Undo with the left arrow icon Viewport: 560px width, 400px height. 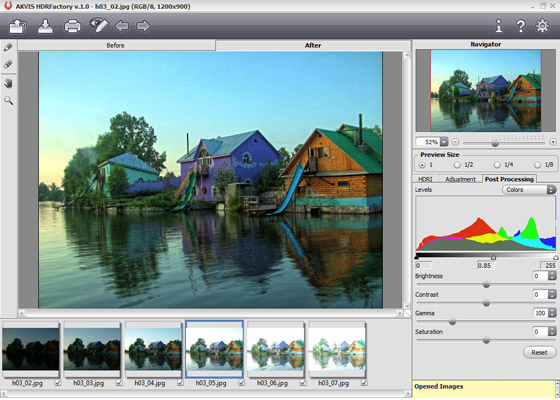tap(122, 26)
